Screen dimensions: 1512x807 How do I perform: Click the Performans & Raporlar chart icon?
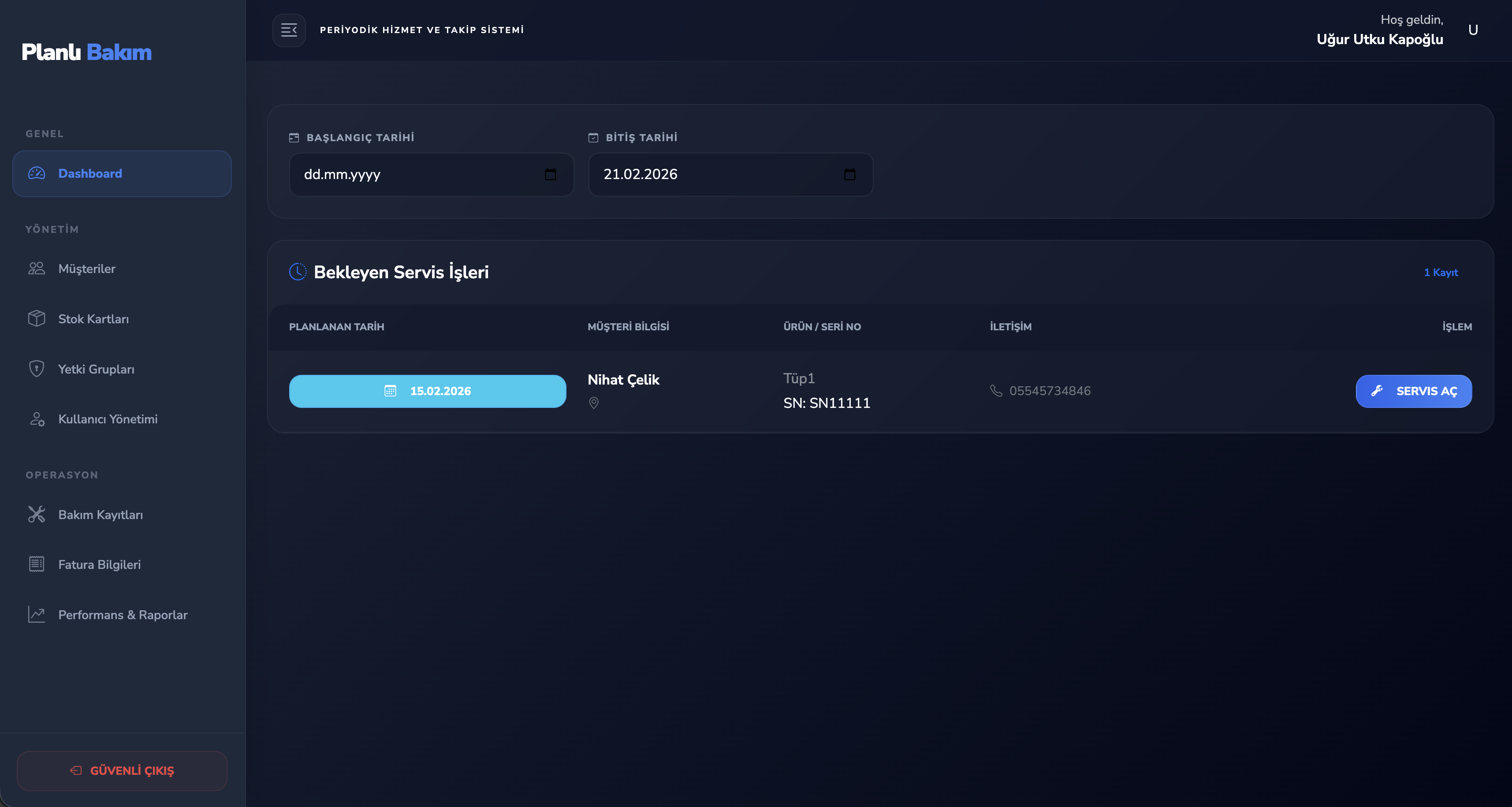click(37, 614)
